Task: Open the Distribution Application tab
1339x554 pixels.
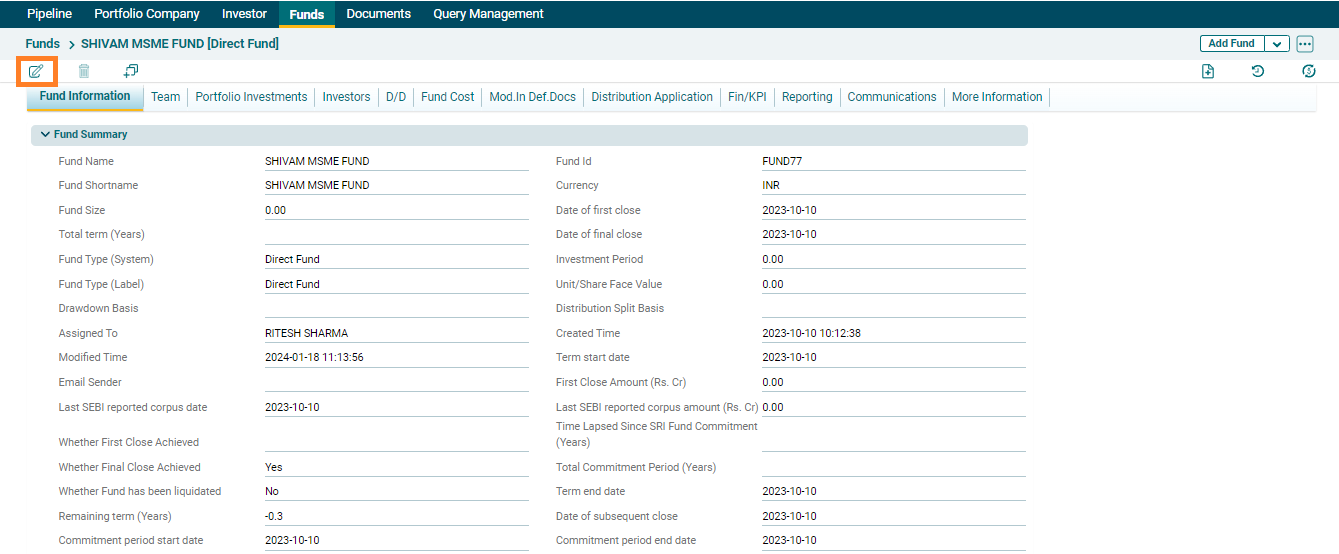Action: click(652, 97)
